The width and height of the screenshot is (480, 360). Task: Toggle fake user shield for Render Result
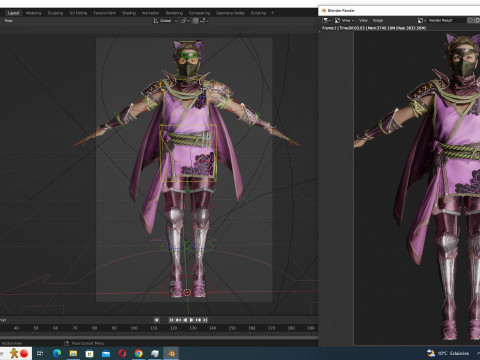coord(469,21)
